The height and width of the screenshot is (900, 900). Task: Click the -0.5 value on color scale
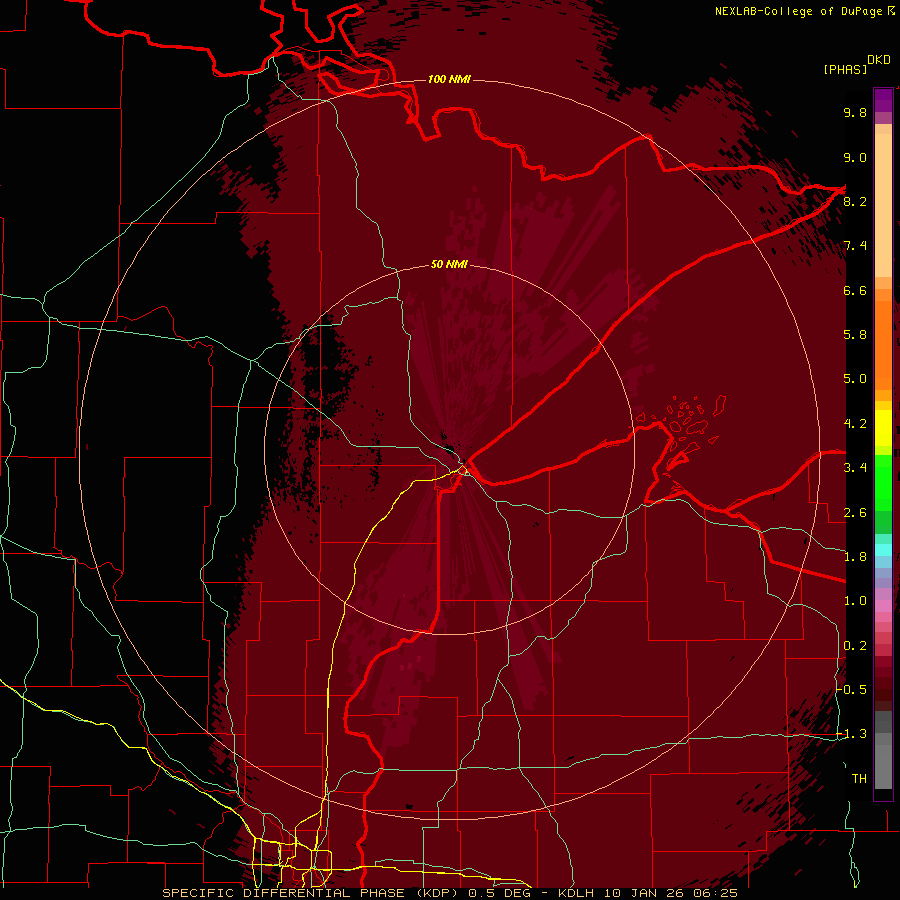pyautogui.click(x=852, y=690)
